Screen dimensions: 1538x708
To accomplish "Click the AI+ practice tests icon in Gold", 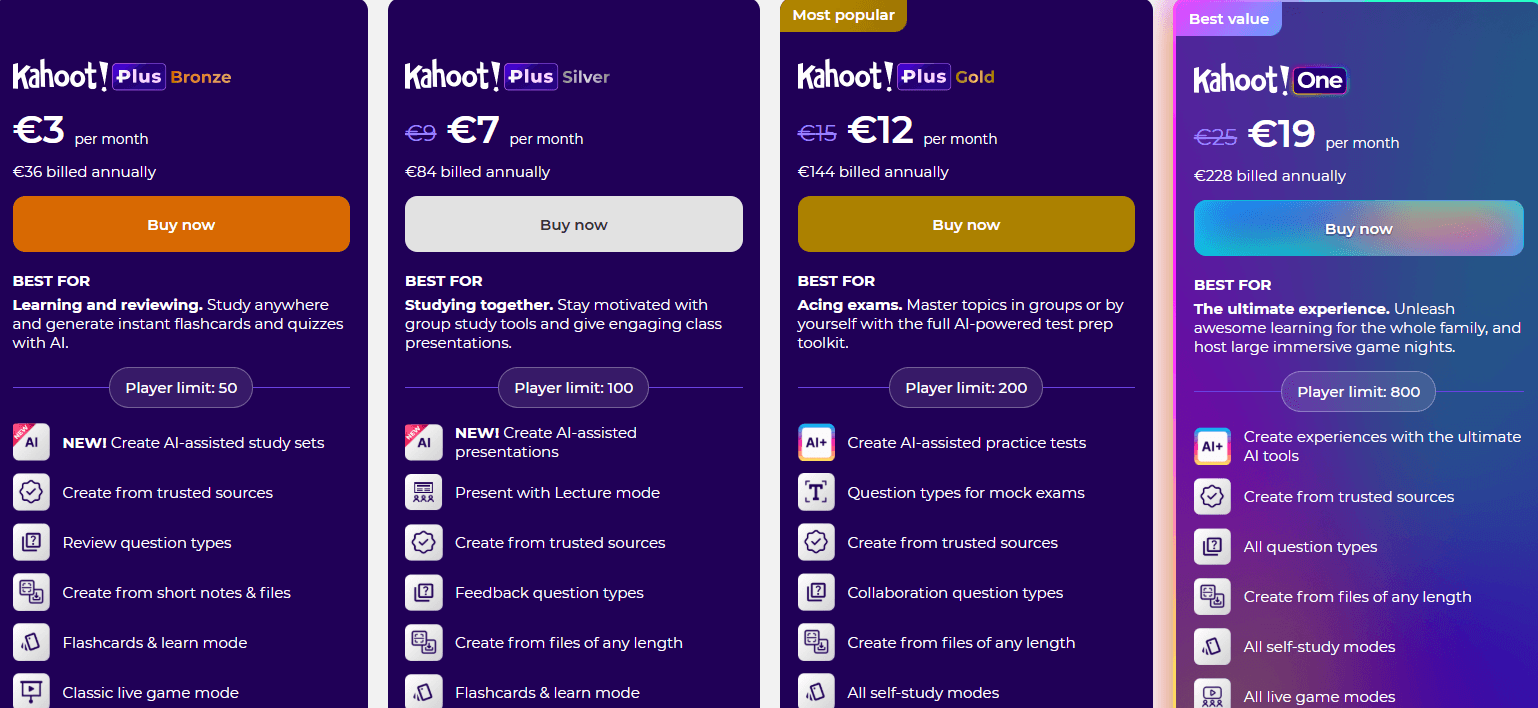I will [x=815, y=442].
